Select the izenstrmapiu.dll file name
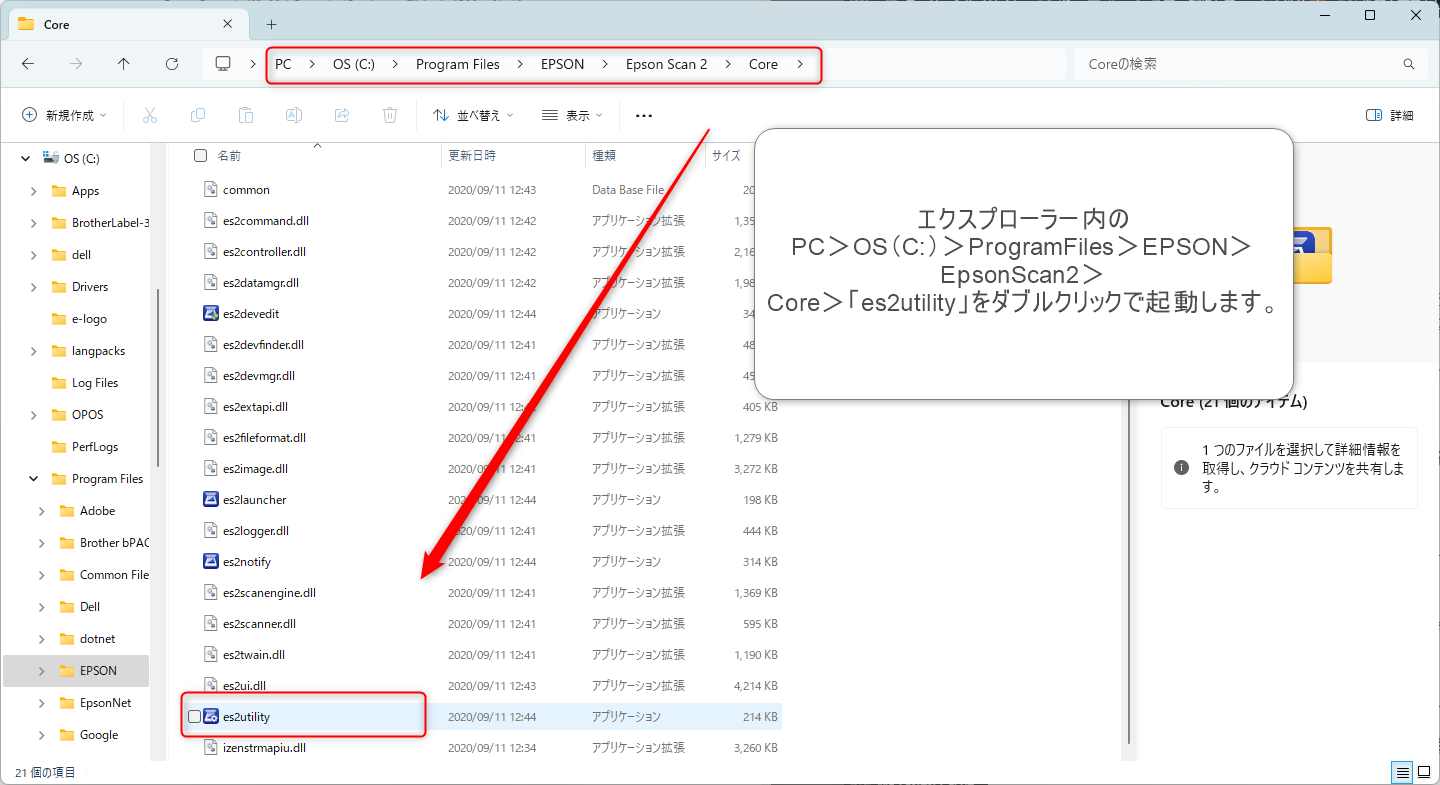 [265, 747]
